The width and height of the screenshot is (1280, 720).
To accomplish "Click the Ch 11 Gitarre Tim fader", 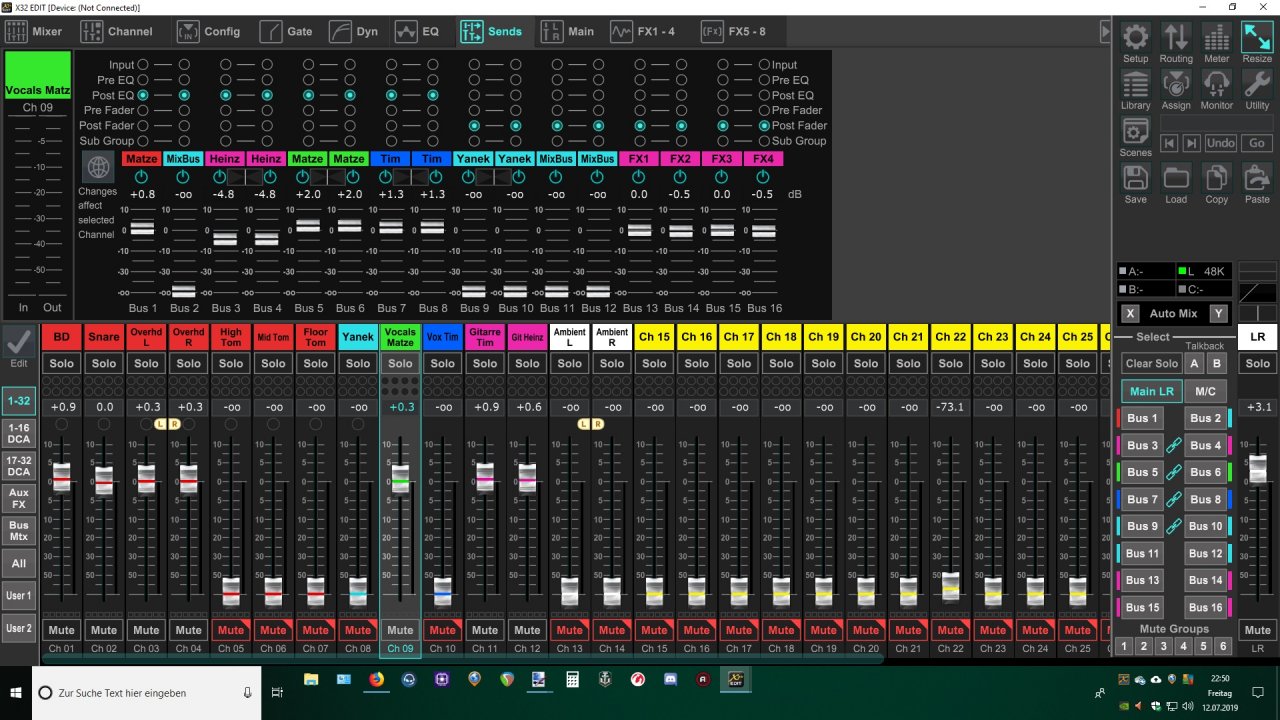I will (x=484, y=477).
